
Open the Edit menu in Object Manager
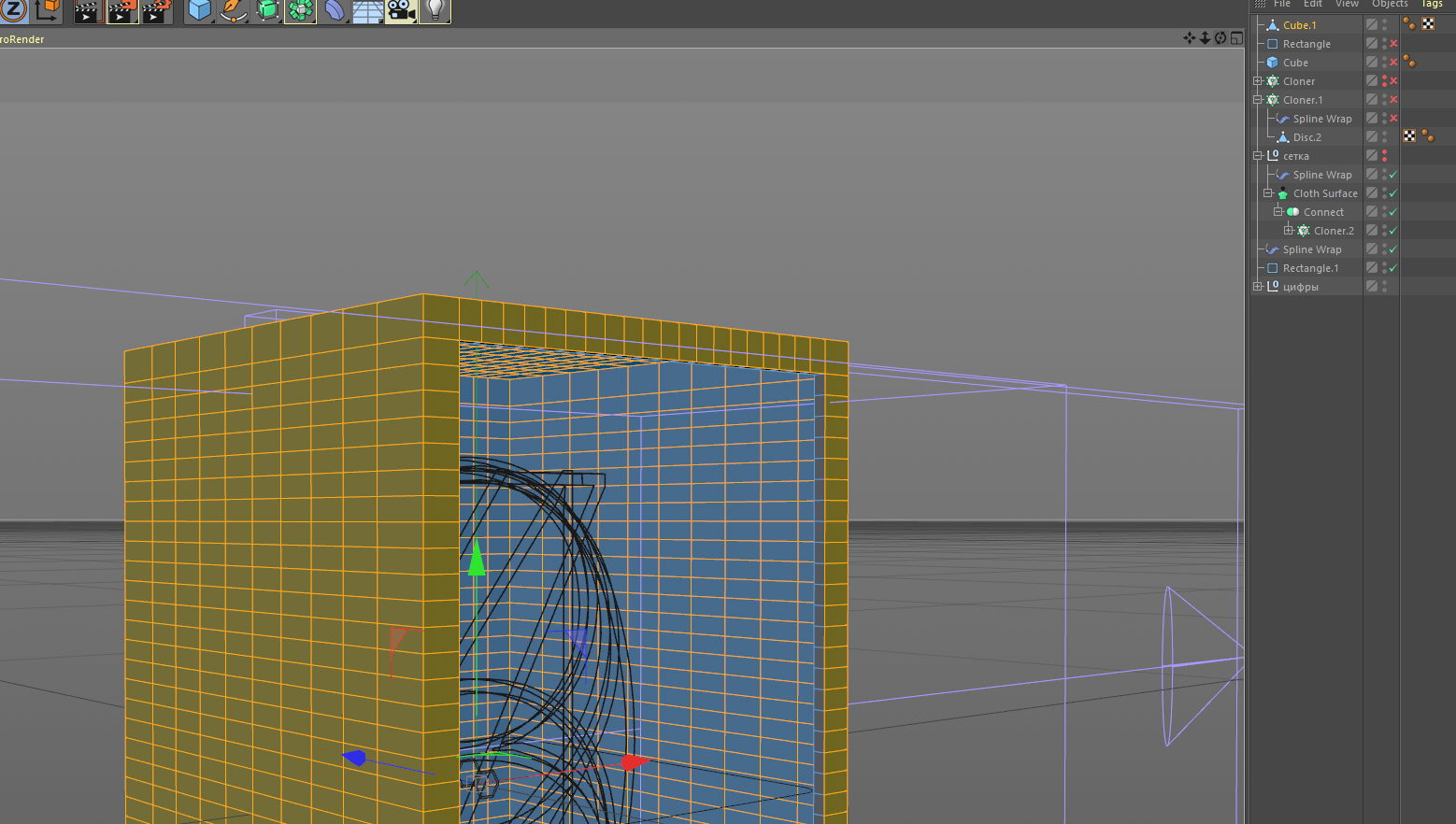pyautogui.click(x=1313, y=4)
